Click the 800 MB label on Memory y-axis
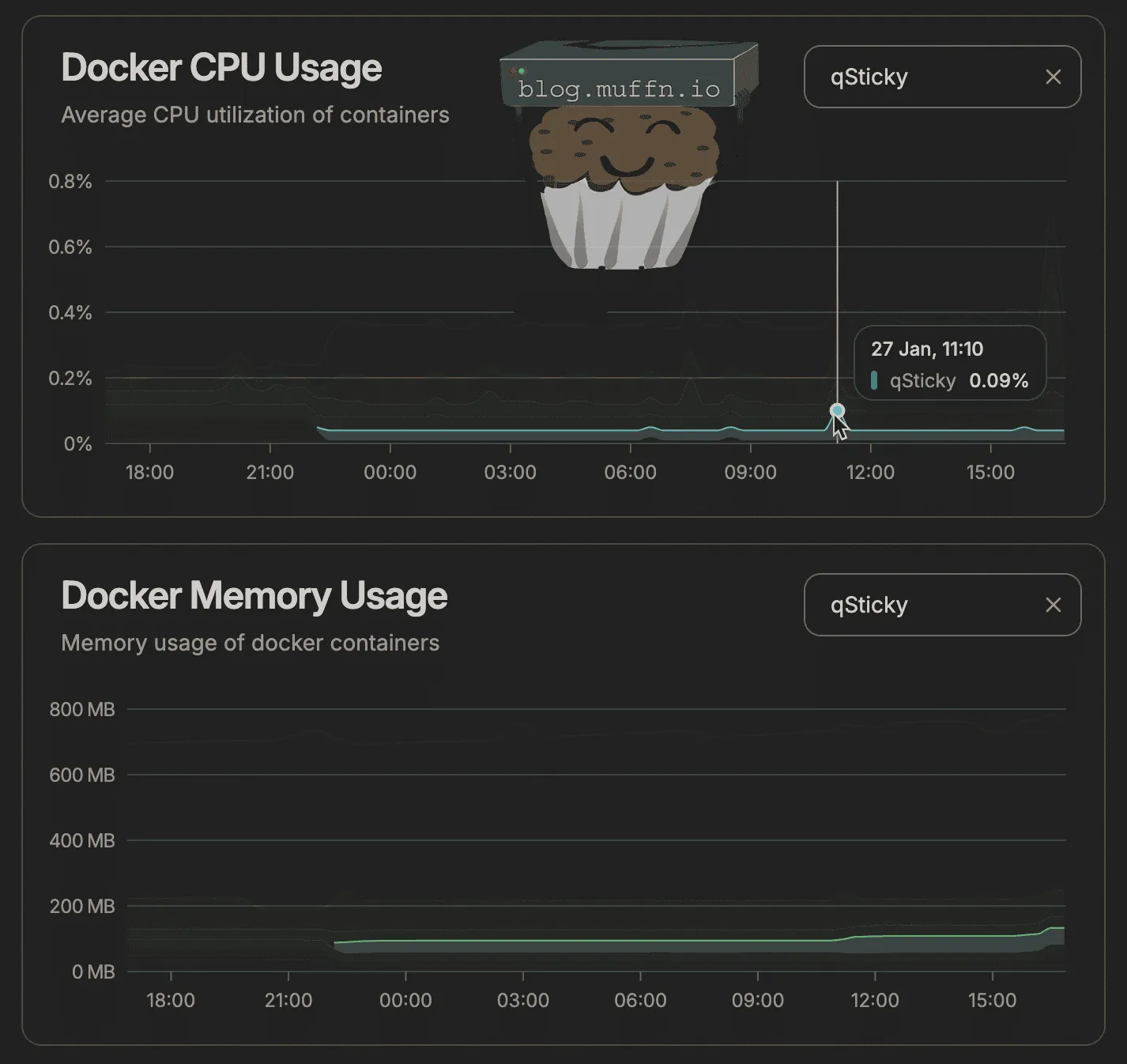The width and height of the screenshot is (1127, 1064). tap(82, 709)
